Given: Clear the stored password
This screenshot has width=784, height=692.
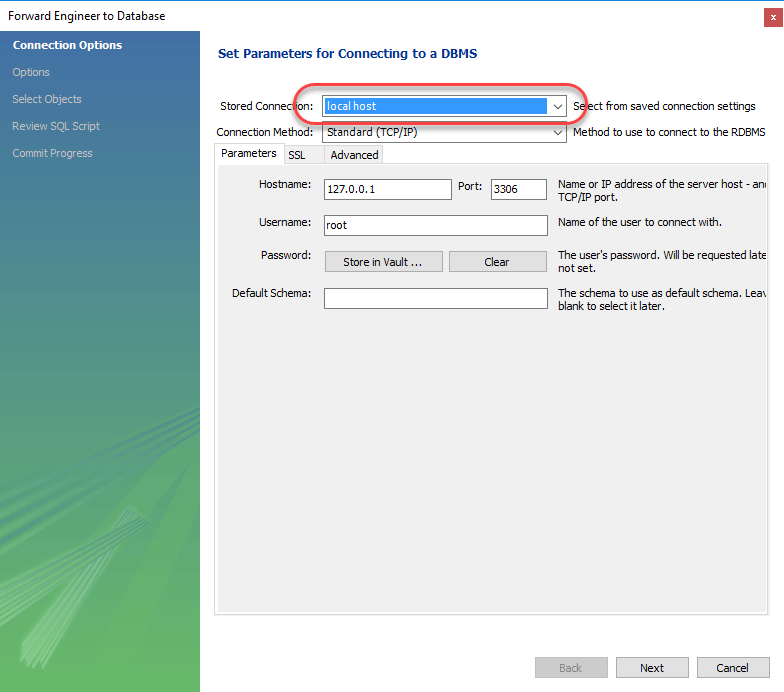Looking at the screenshot, I should point(497,262).
